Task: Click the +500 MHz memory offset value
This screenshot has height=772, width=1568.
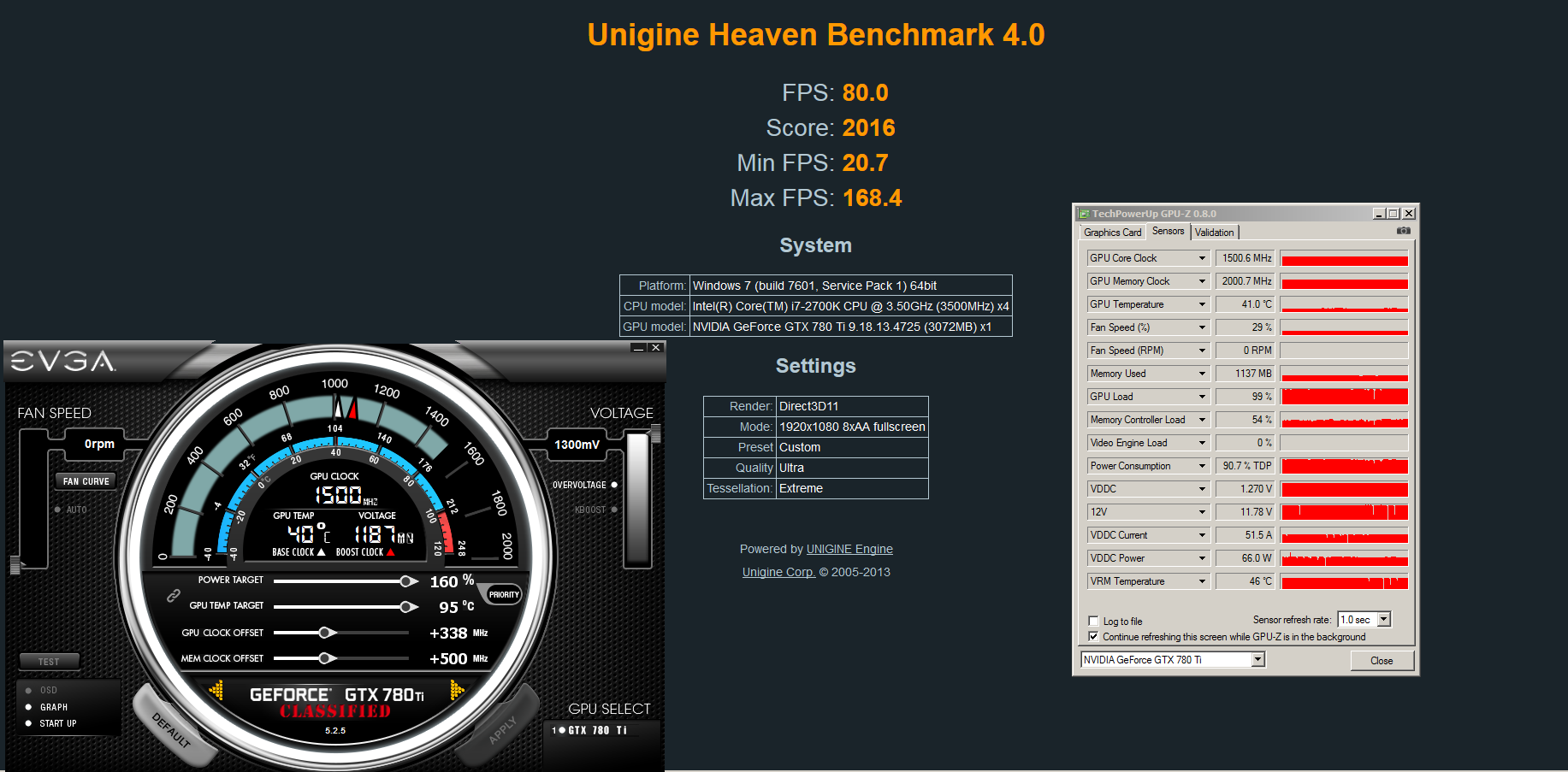Action: click(459, 659)
